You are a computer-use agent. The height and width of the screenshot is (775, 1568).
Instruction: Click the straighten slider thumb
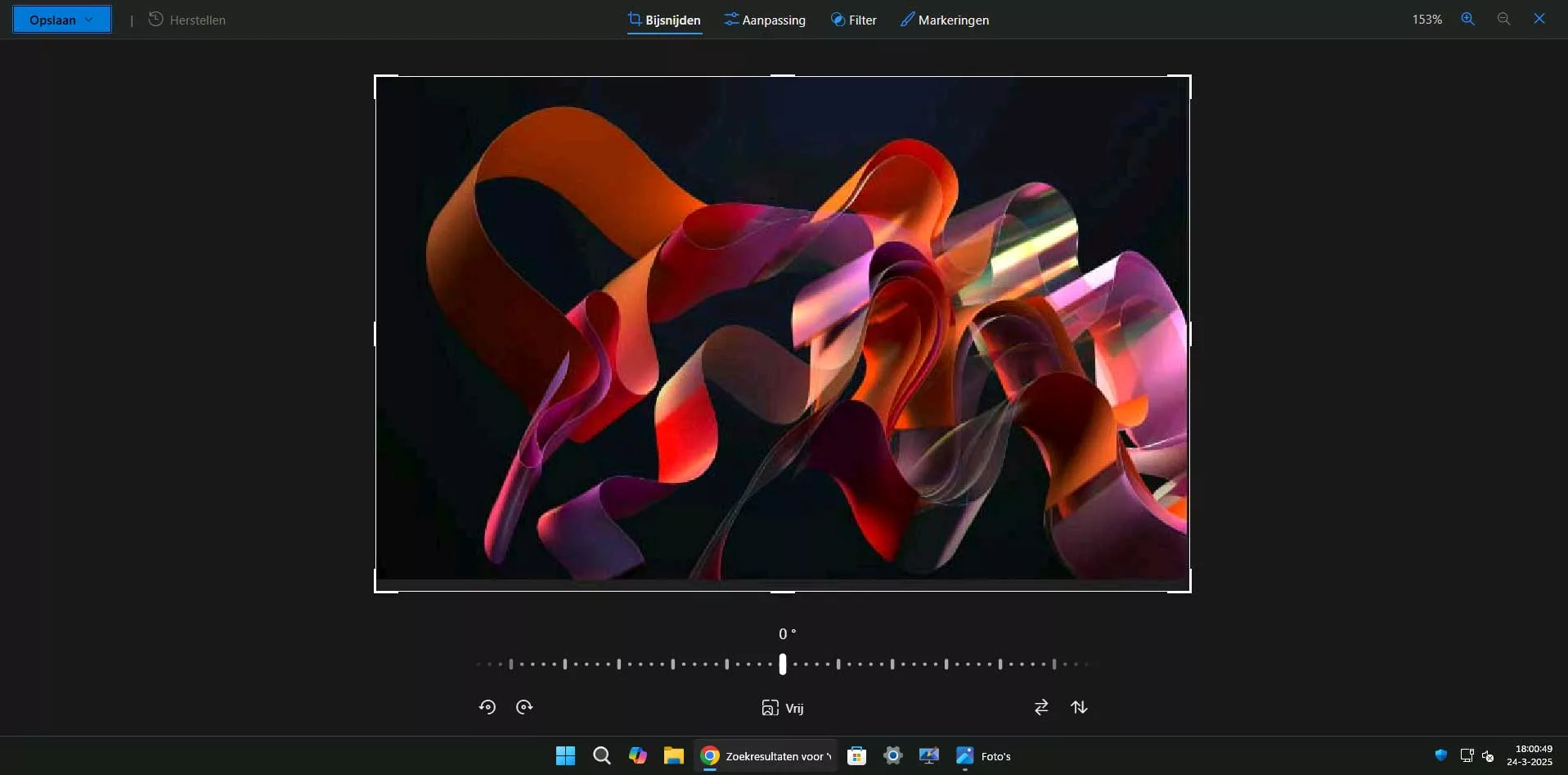[x=783, y=664]
